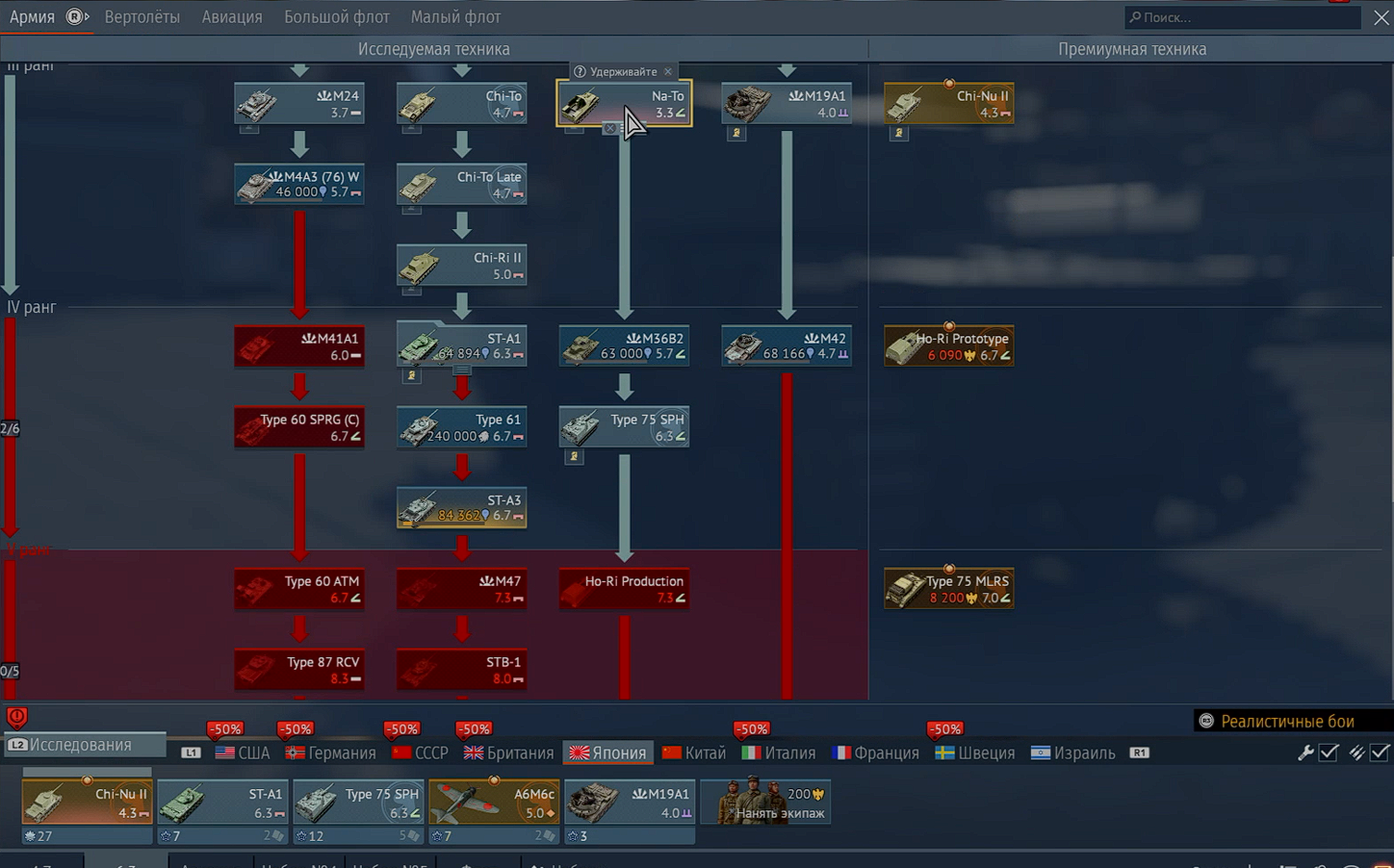The width and height of the screenshot is (1394, 868).
Task: Select the Израиль nation tab
Action: (x=1073, y=753)
